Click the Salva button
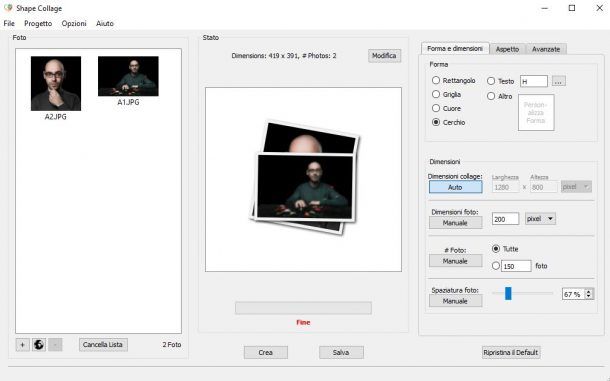610x381 pixels. 341,353
